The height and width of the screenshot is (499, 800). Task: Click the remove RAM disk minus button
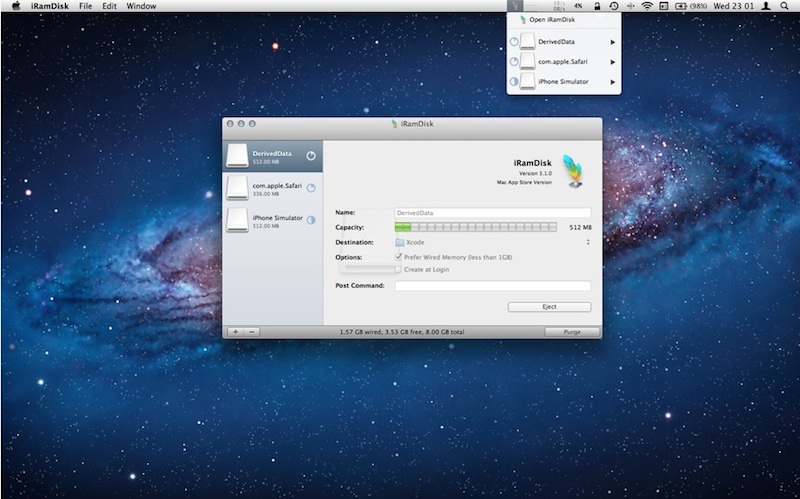[x=251, y=331]
